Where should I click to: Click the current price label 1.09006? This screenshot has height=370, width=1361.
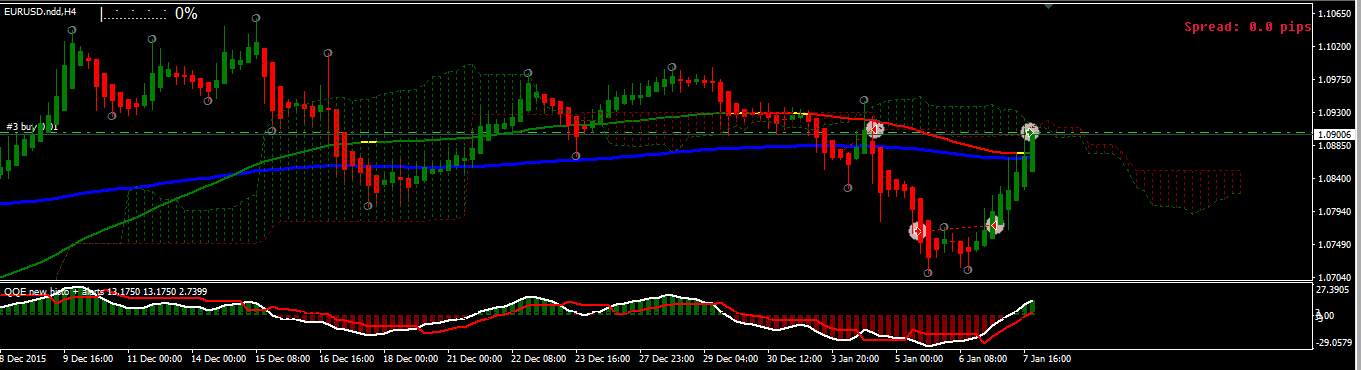tap(1337, 133)
